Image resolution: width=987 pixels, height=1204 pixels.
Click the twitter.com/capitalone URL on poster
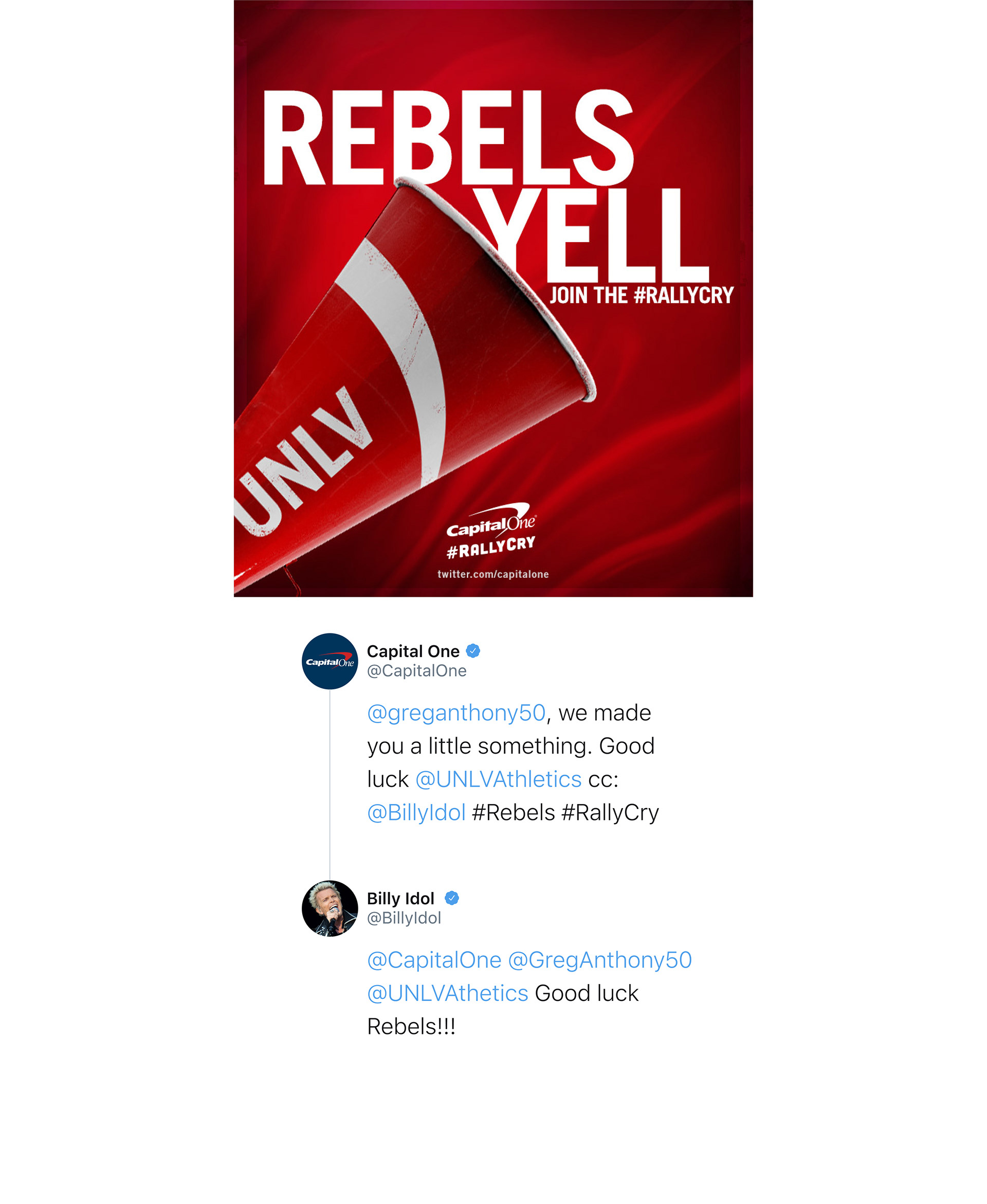[x=493, y=574]
